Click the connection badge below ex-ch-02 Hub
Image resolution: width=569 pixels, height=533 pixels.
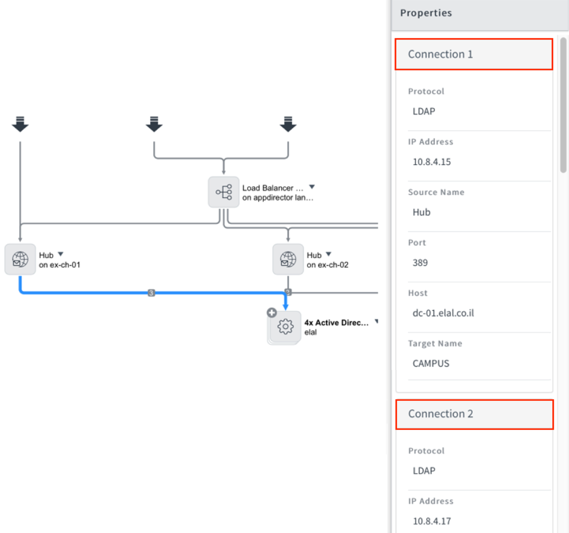(288, 292)
